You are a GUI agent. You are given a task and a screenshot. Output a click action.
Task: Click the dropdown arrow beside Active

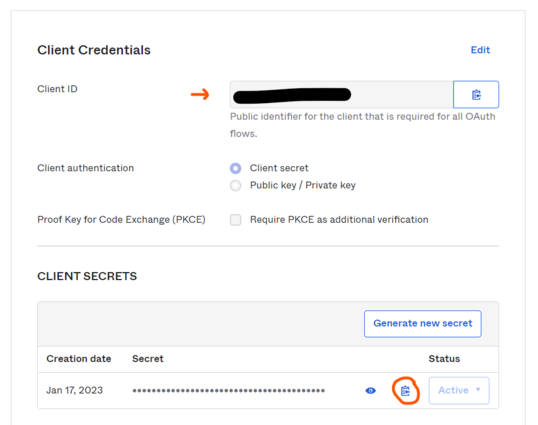point(478,390)
